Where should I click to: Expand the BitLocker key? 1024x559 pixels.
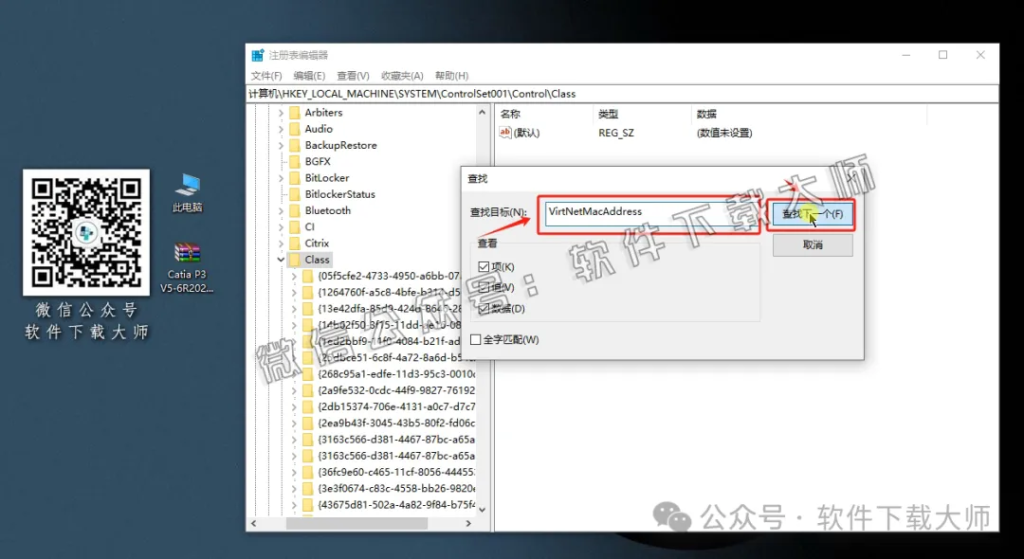click(281, 178)
